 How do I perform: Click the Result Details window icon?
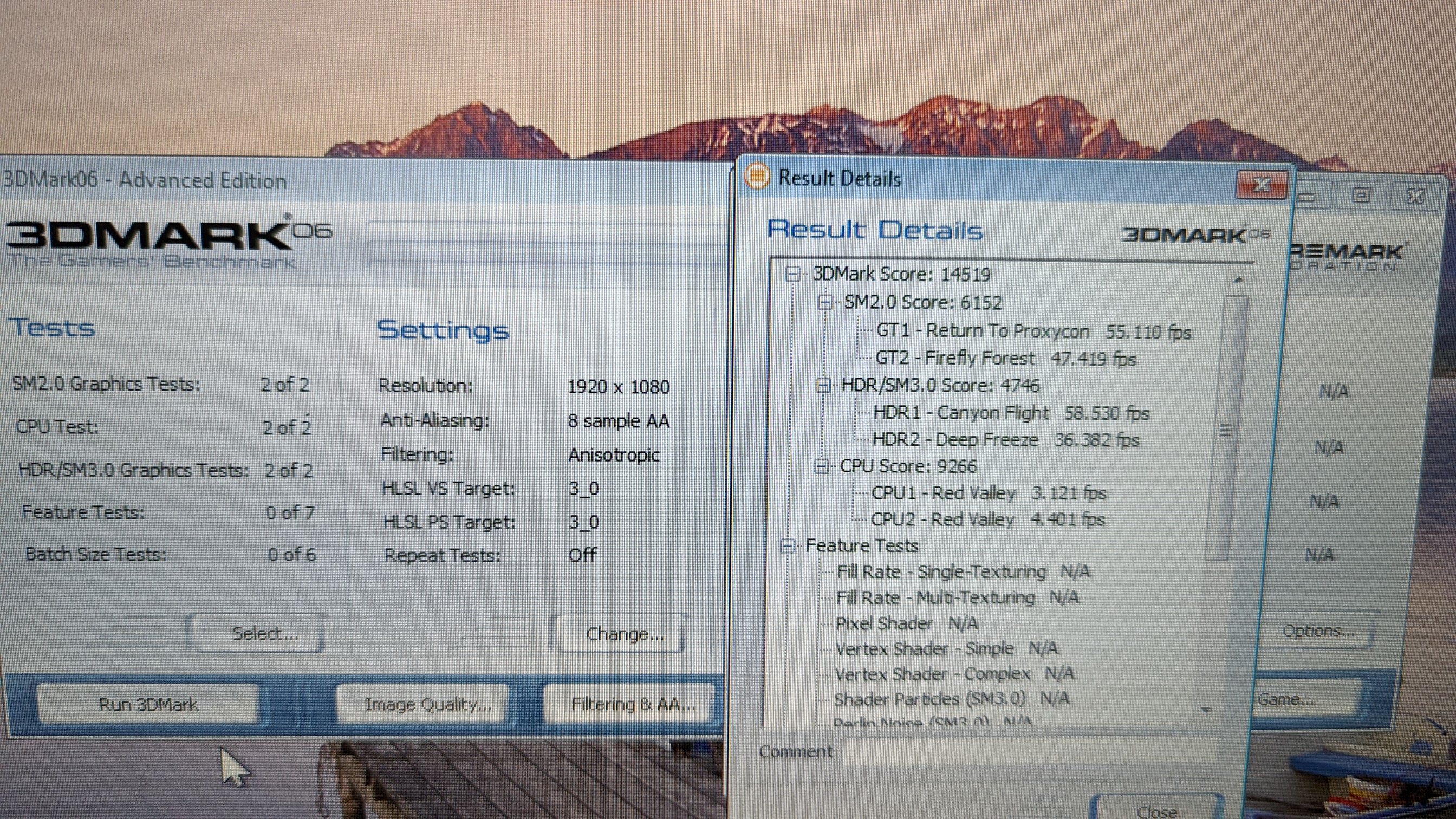tap(757, 177)
